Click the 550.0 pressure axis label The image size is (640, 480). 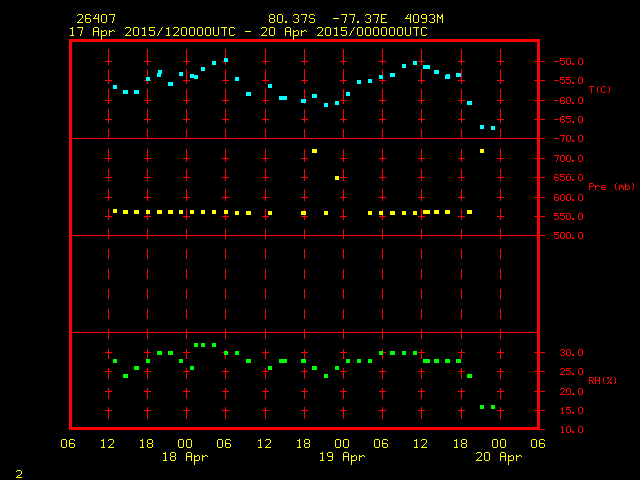568,217
